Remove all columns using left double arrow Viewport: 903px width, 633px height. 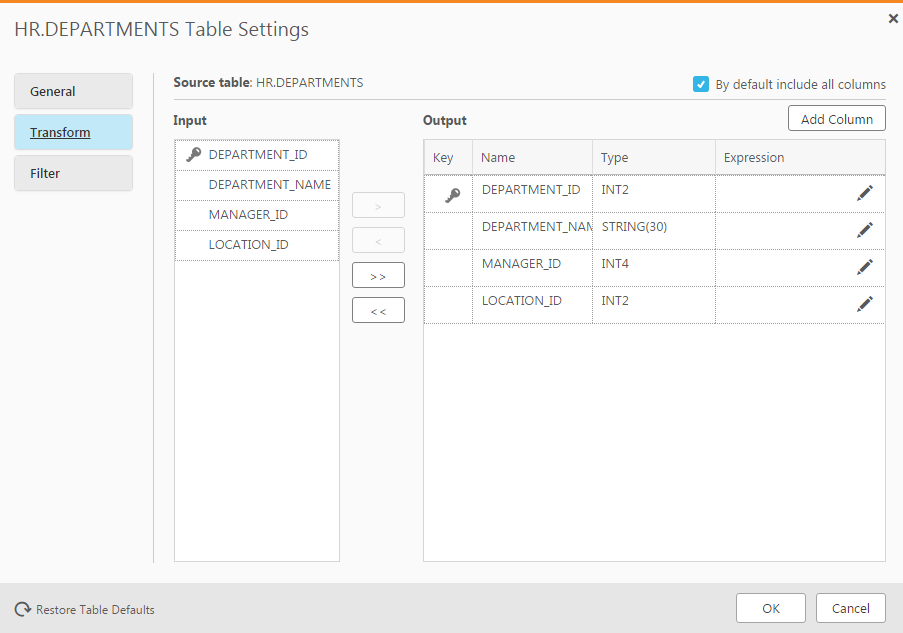click(x=377, y=309)
